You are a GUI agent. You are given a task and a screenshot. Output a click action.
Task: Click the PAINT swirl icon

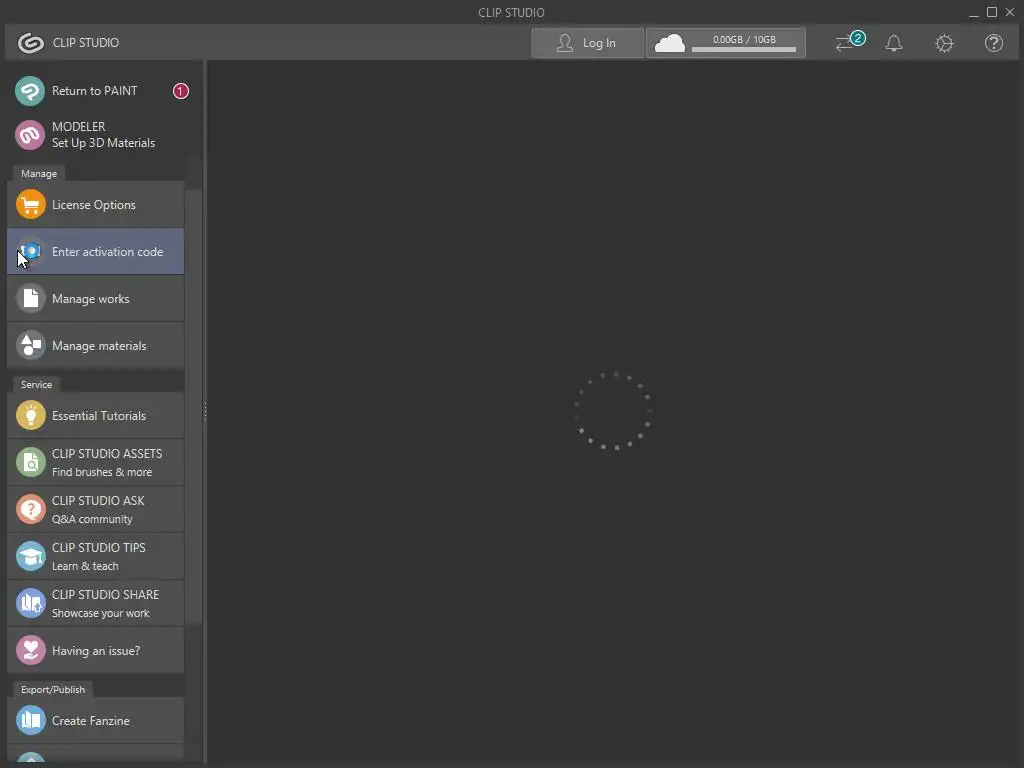pyautogui.click(x=30, y=91)
